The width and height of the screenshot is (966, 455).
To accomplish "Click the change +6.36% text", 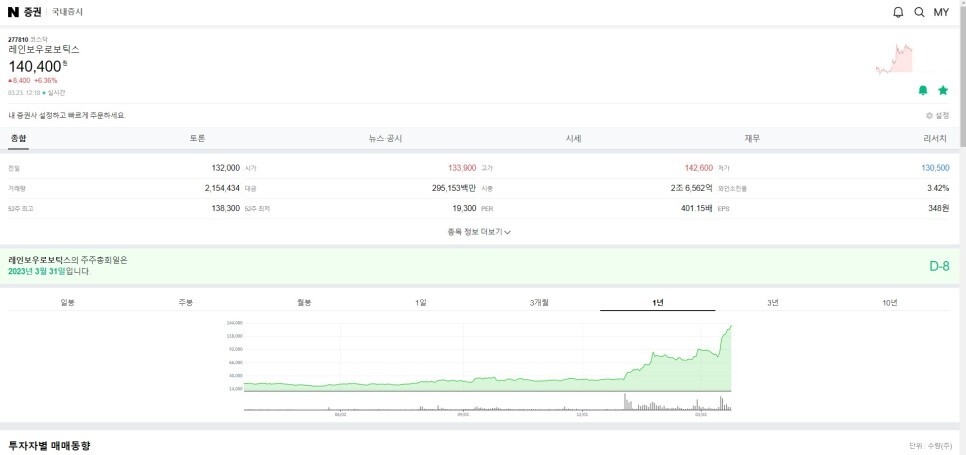I will [x=46, y=81].
